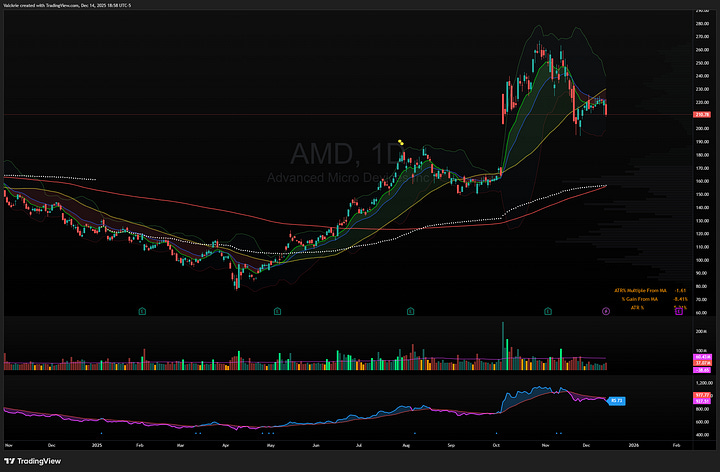Screen dimensions: 720x472
Task: Click the 160.00 price axis label
Action: click(x=702, y=181)
